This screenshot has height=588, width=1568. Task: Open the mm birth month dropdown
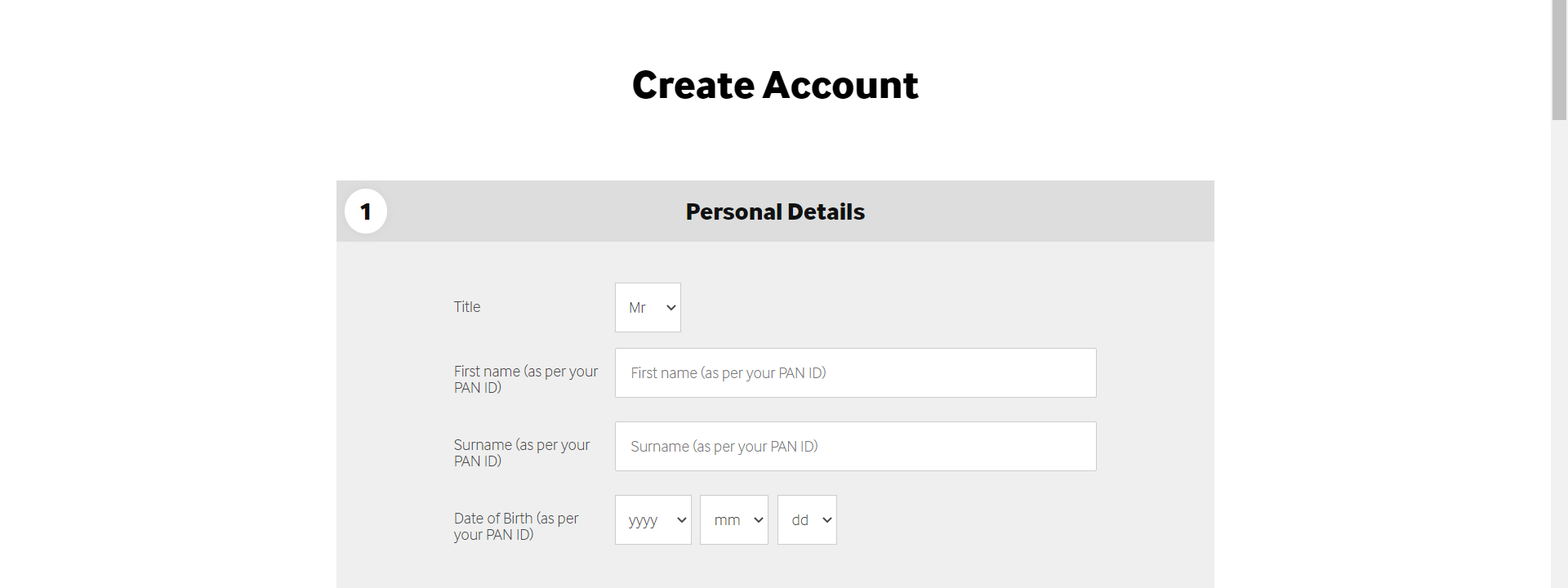tap(733, 520)
